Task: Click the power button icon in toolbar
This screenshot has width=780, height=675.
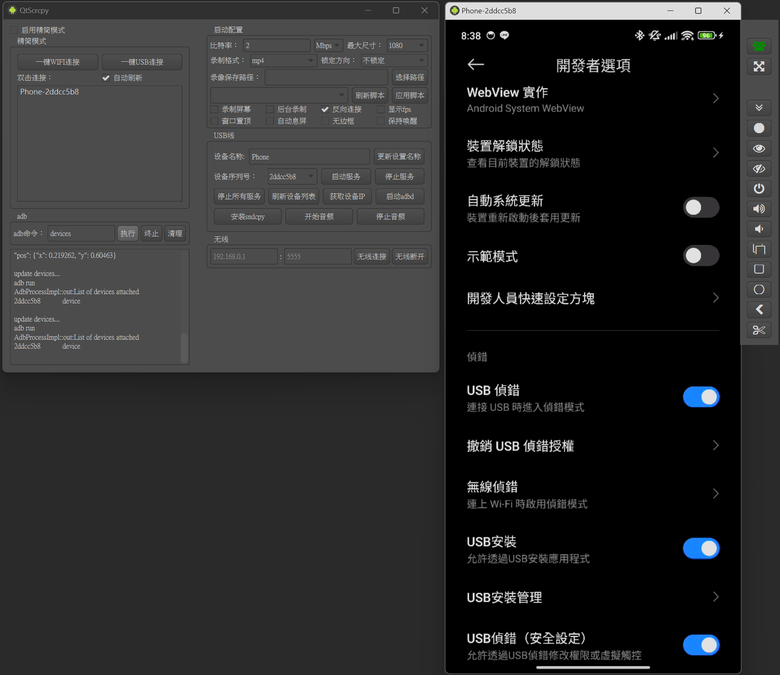Action: [759, 189]
